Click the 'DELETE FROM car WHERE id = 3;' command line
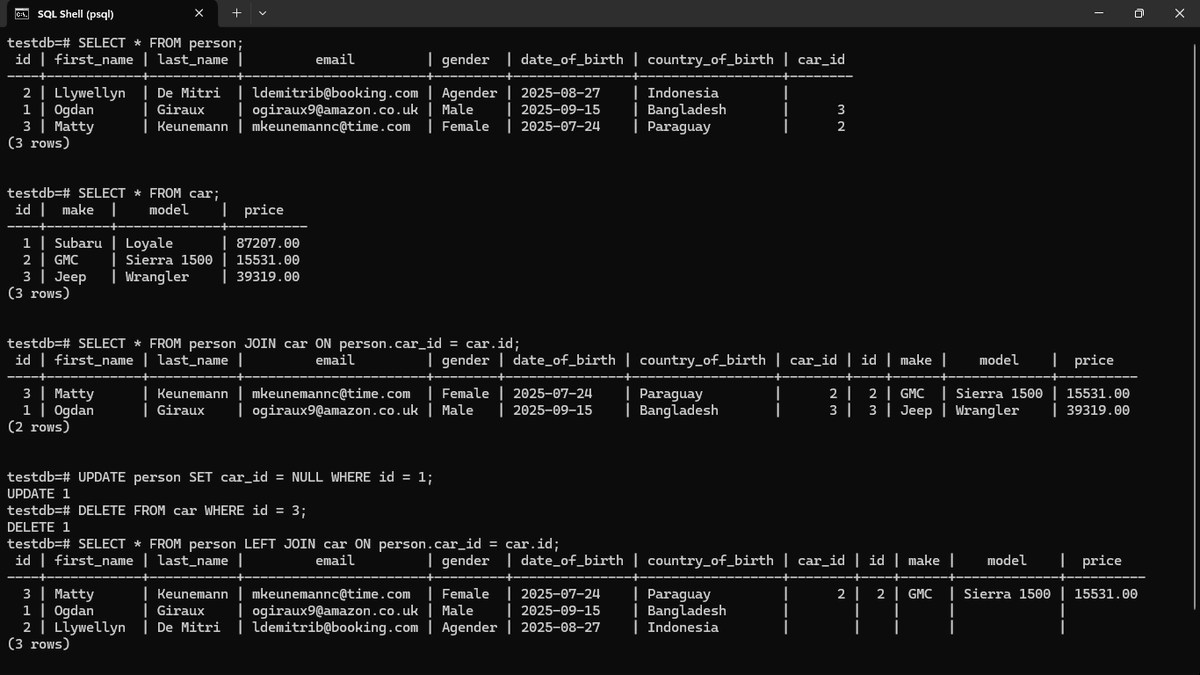Image resolution: width=1200 pixels, height=675 pixels. (x=157, y=510)
